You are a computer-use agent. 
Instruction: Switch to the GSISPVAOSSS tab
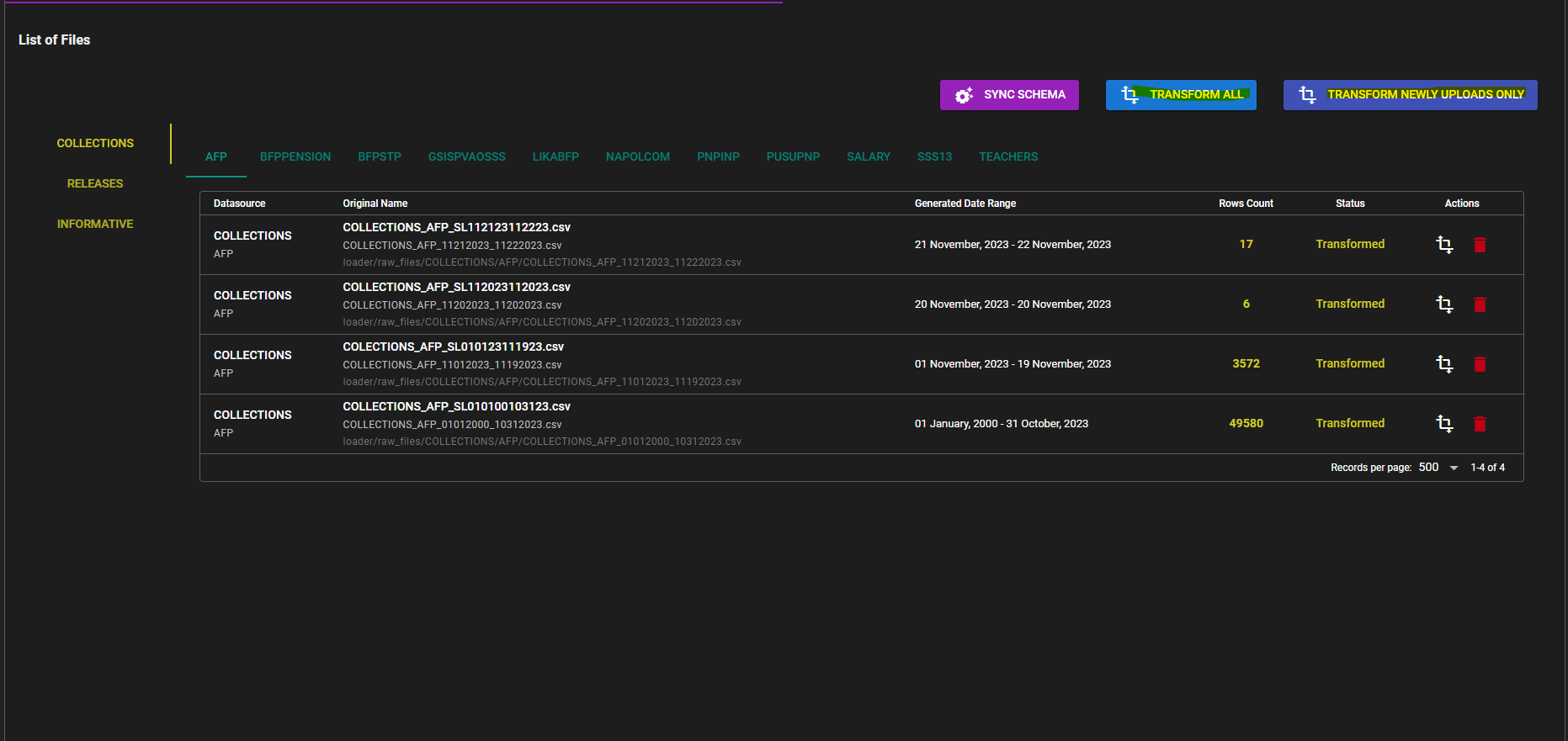467,157
